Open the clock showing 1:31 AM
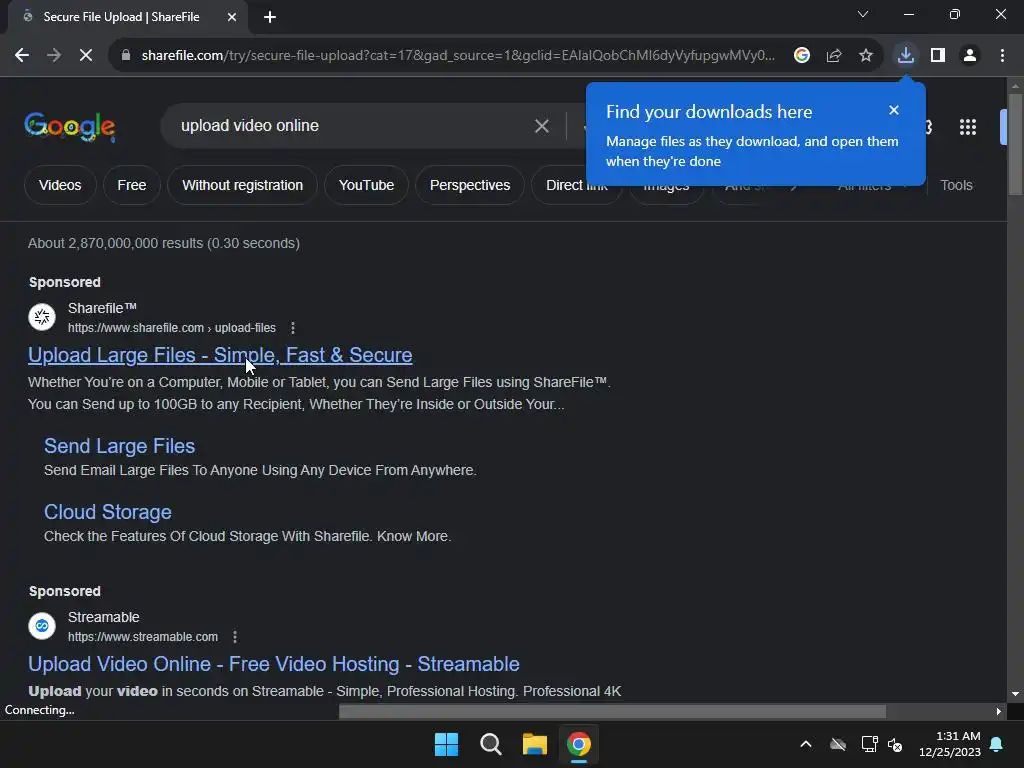1024x768 pixels. [950, 744]
